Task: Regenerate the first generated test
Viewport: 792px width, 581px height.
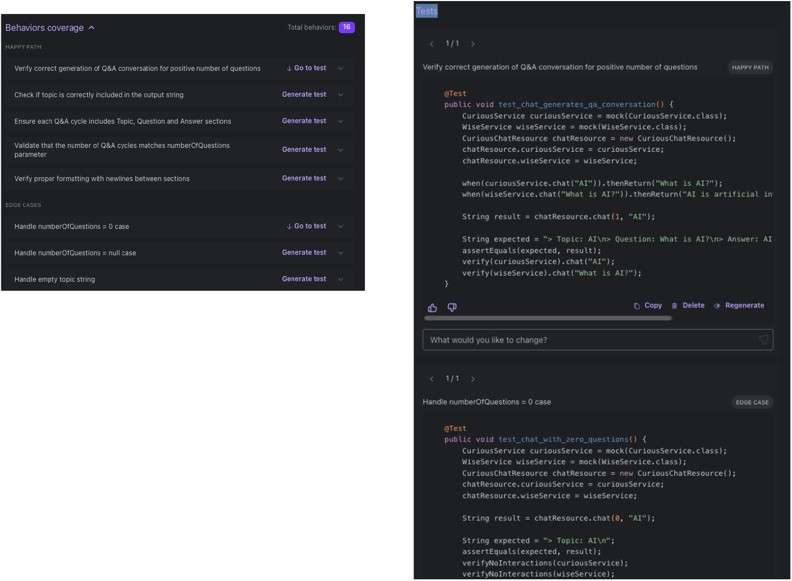Action: [739, 306]
